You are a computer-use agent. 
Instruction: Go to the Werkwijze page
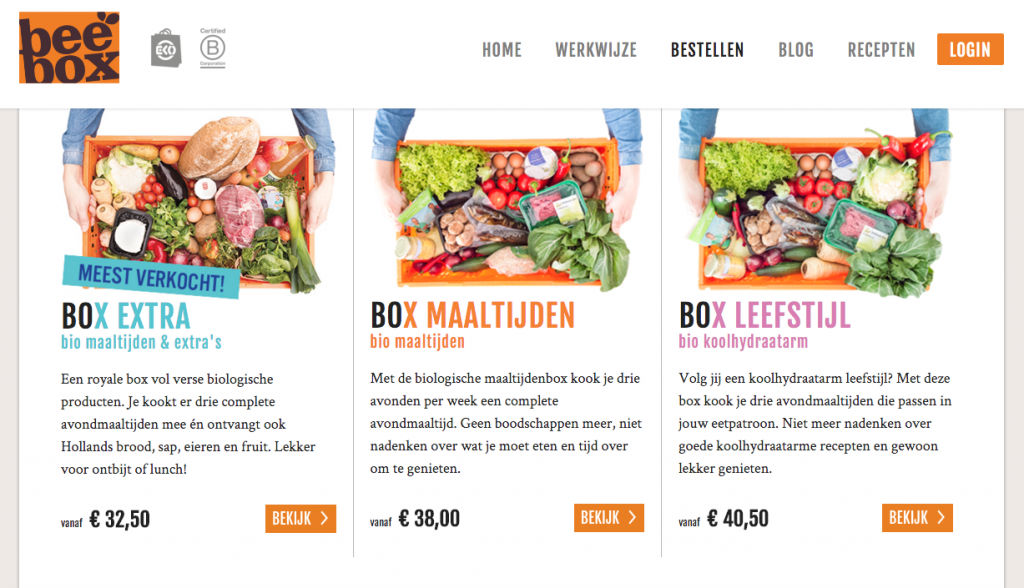[596, 50]
